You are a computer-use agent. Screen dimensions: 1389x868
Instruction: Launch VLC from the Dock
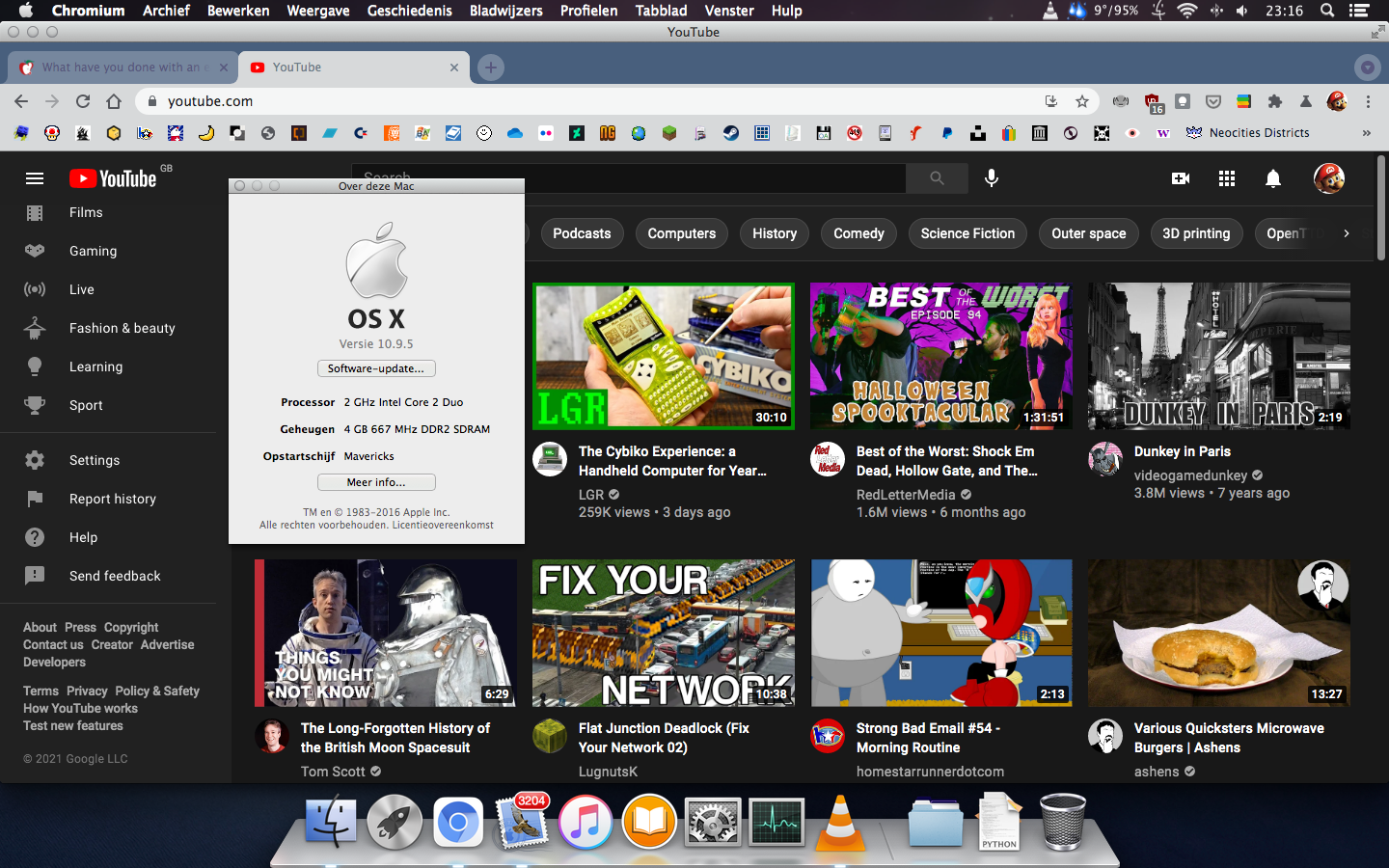tap(840, 823)
